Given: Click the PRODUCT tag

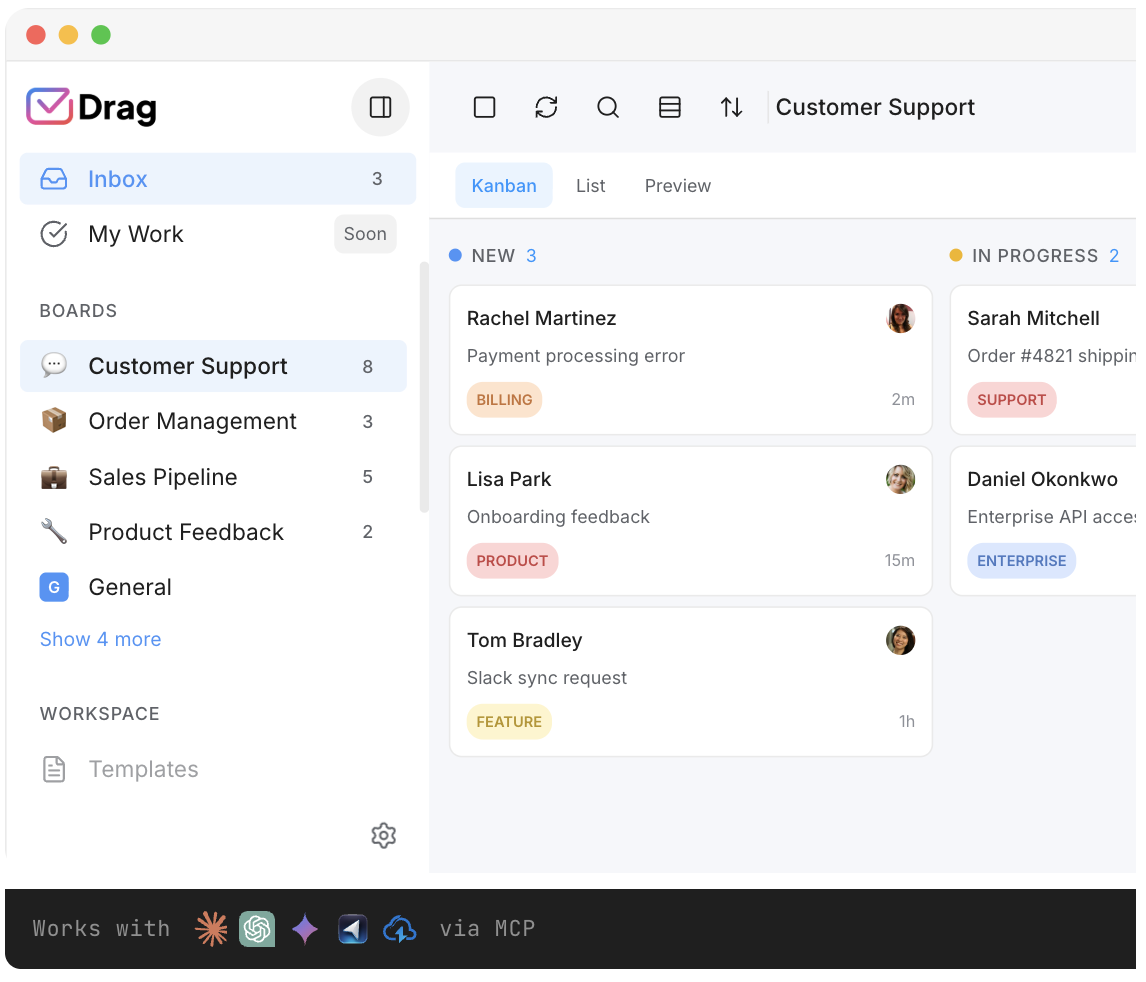Looking at the screenshot, I should (x=512, y=560).
